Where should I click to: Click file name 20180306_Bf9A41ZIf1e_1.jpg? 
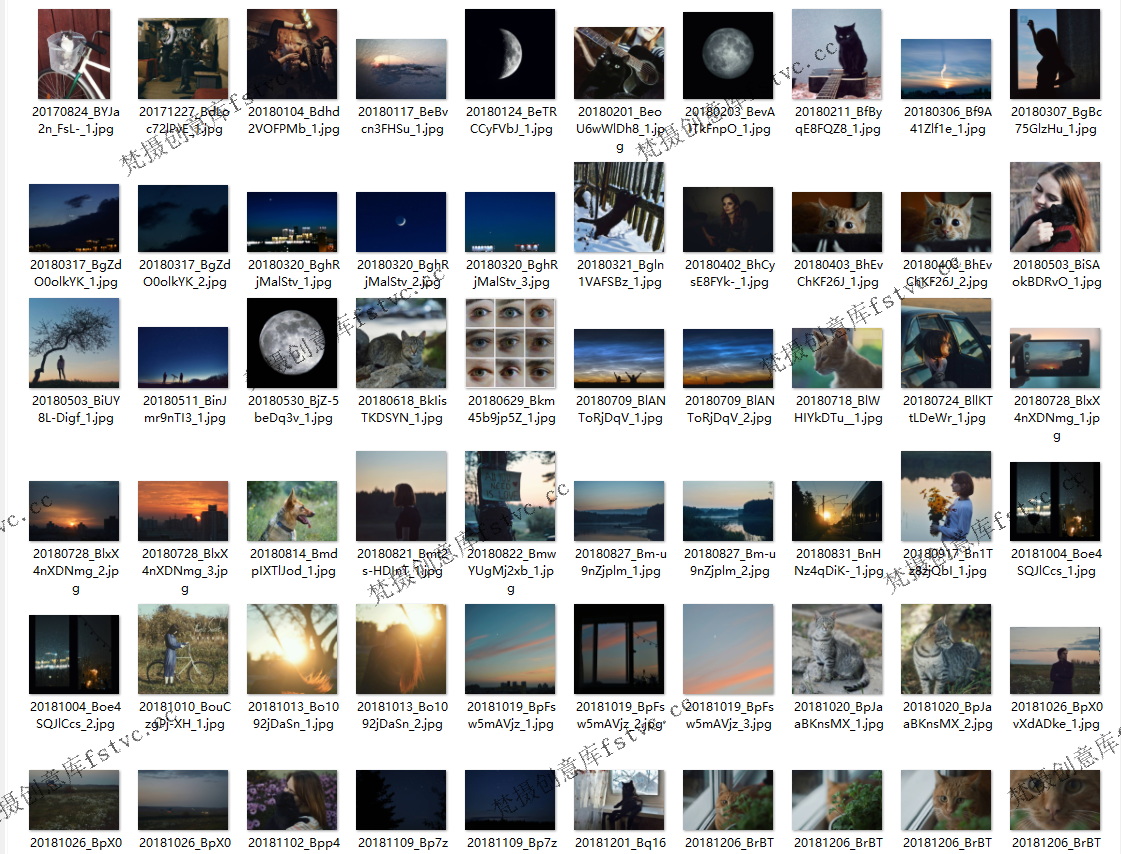pyautogui.click(x=947, y=120)
